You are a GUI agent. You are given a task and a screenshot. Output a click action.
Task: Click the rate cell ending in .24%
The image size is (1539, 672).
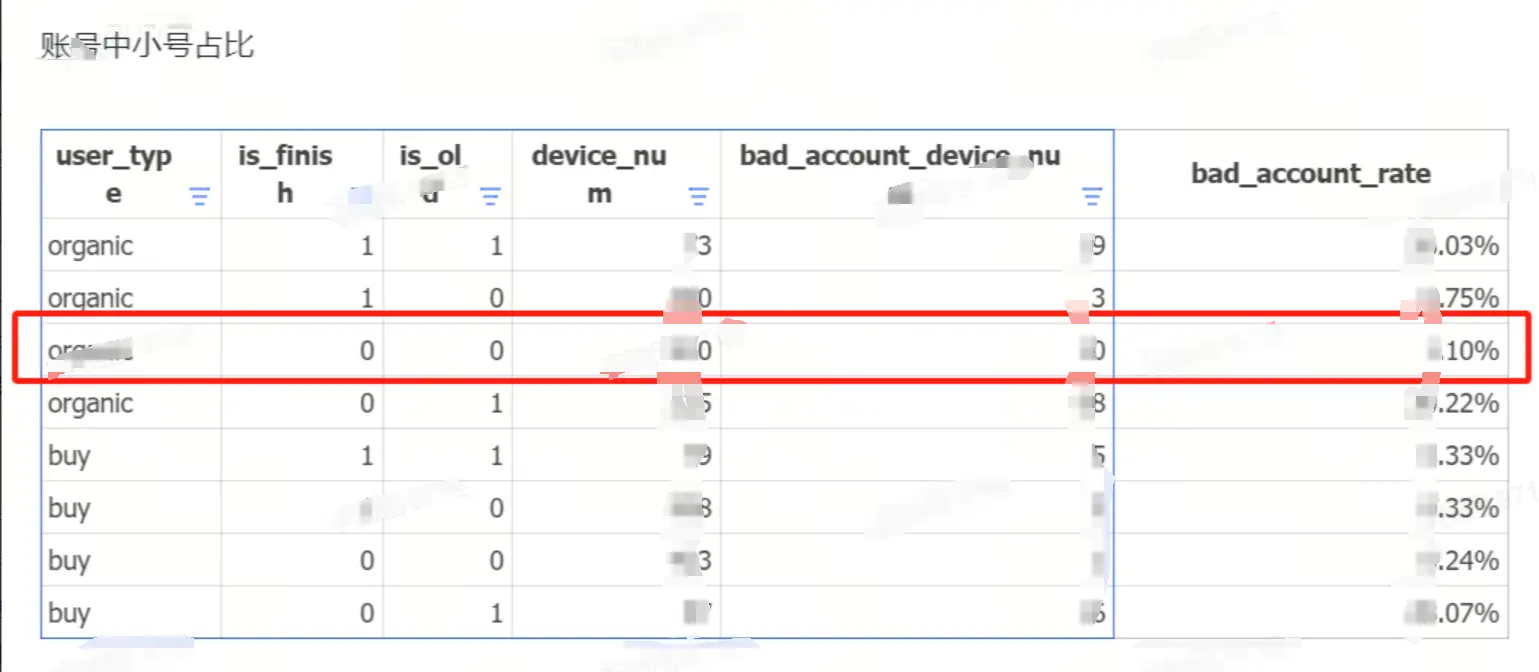1460,561
